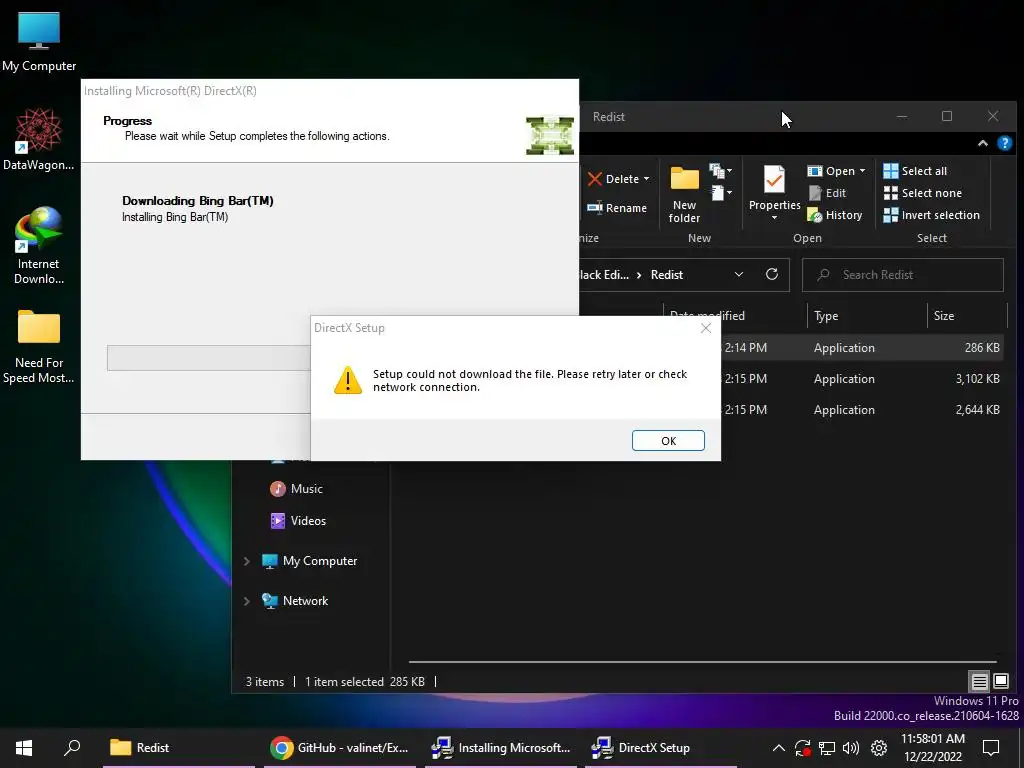Show hidden tray icons chevron
This screenshot has width=1024, height=768.
click(x=778, y=748)
